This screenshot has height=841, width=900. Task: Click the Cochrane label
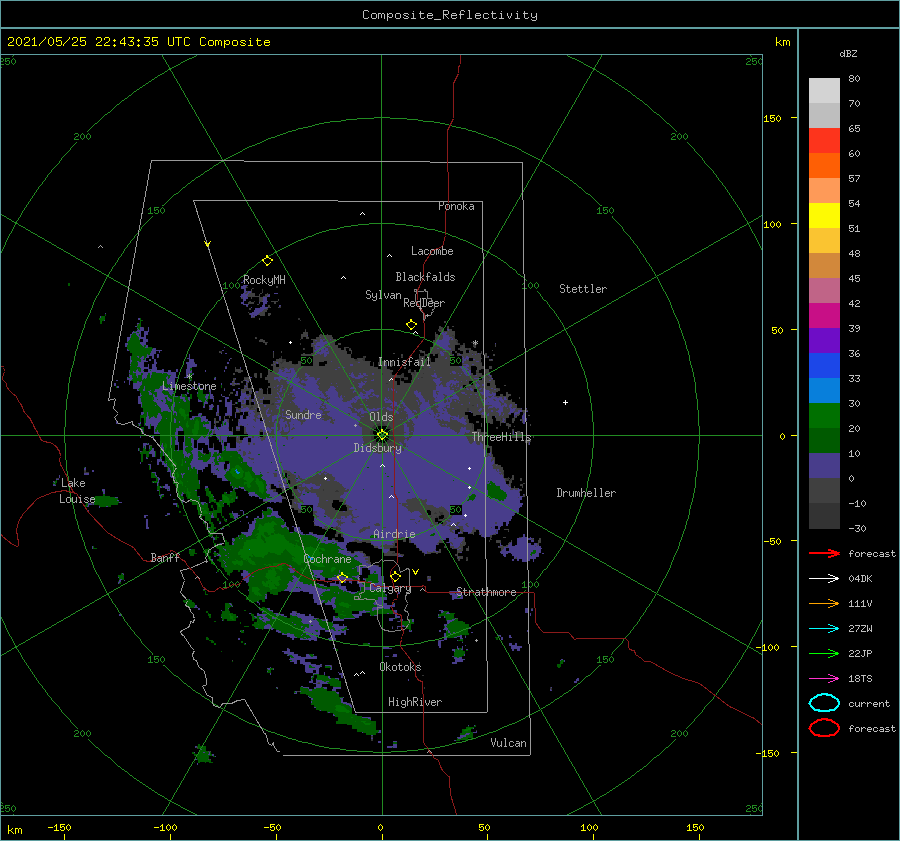327,559
